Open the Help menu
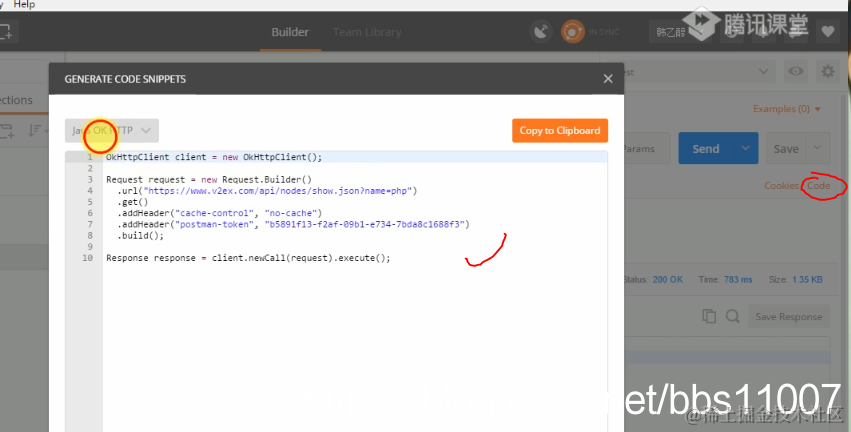Image resolution: width=851 pixels, height=432 pixels. (24, 4)
